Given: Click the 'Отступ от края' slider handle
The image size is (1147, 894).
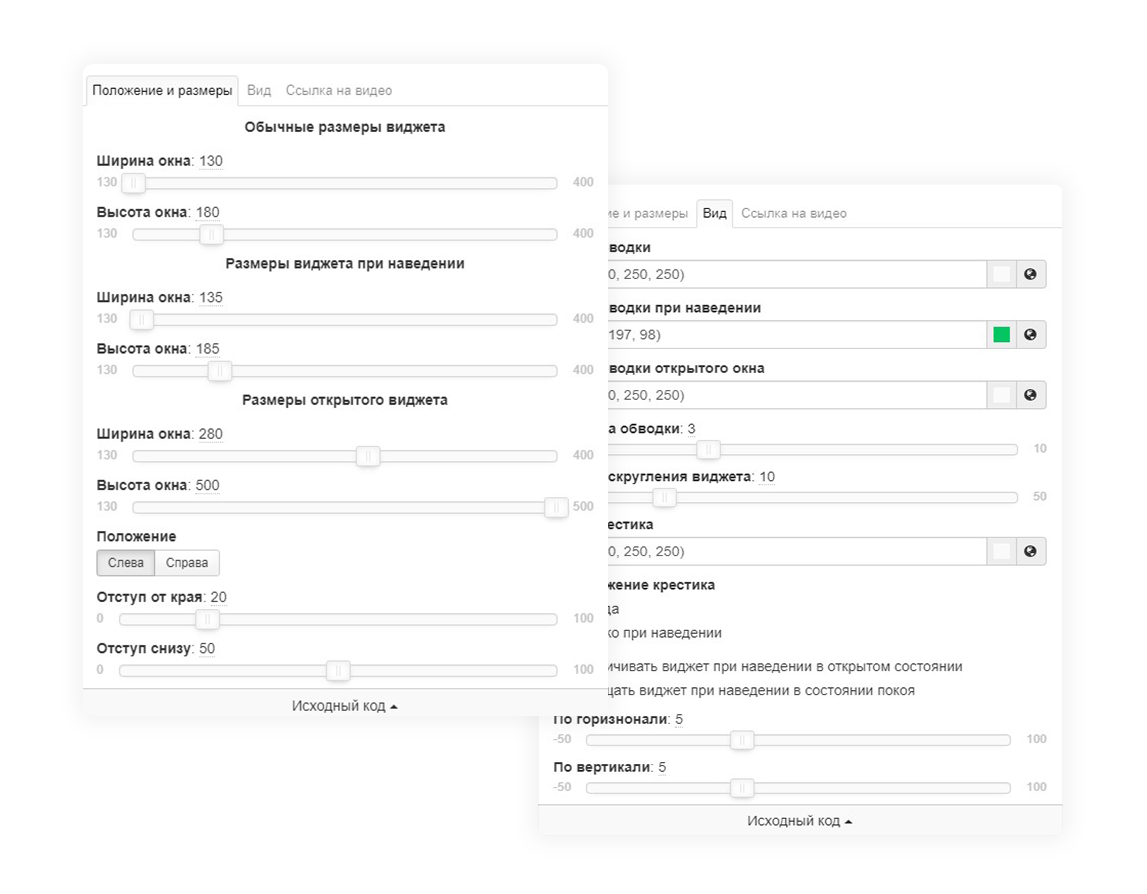Looking at the screenshot, I should [x=207, y=619].
